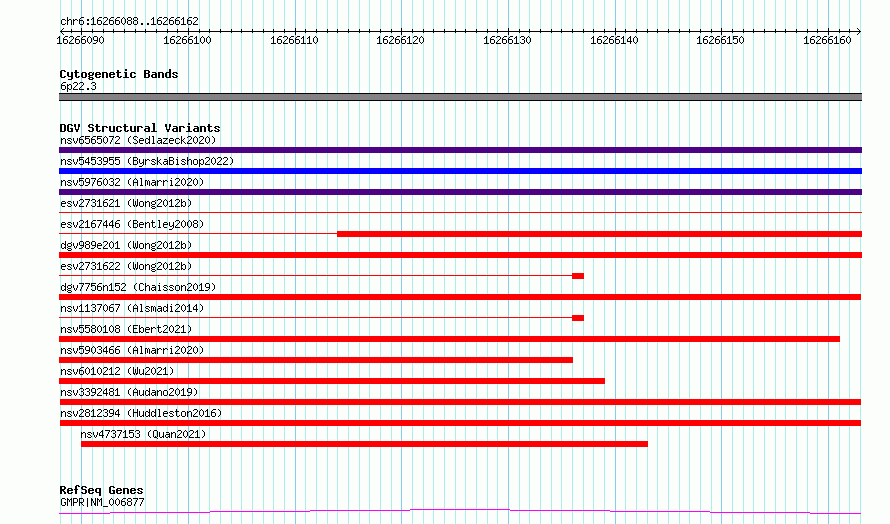Click ruler position 16266160
This screenshot has height=524, width=890.
coord(827,40)
